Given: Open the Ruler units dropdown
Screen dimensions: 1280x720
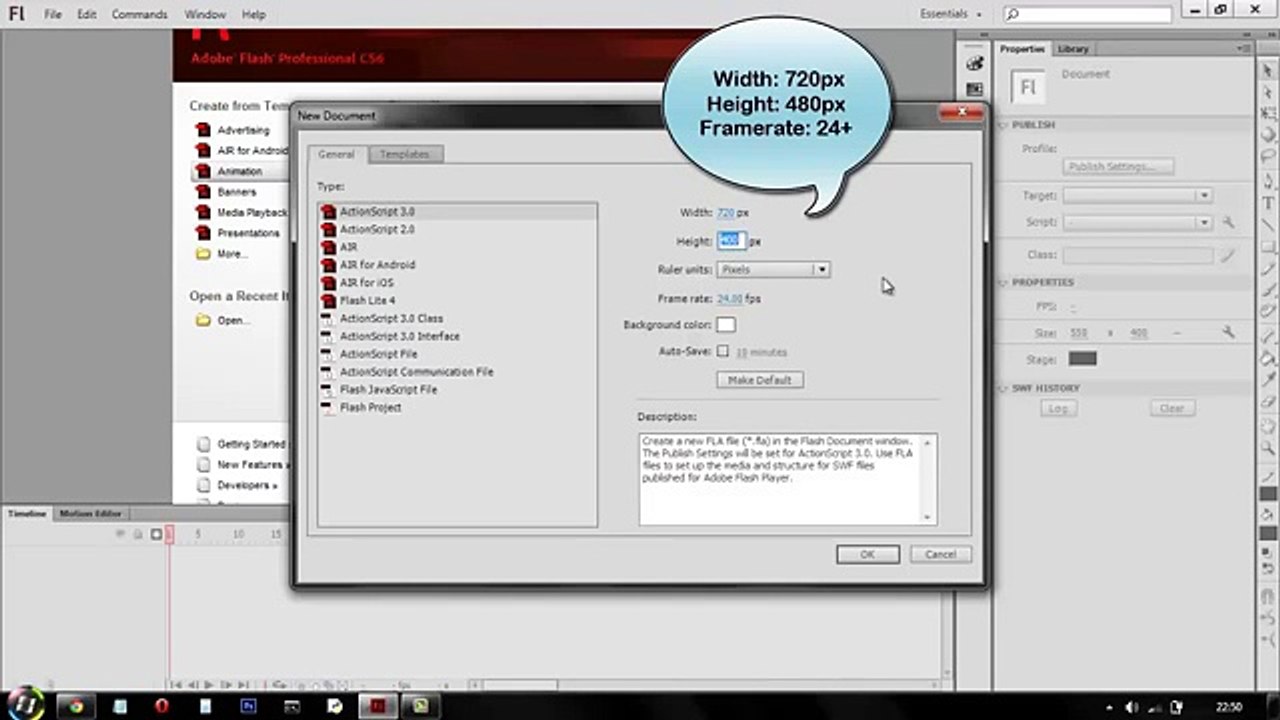Looking at the screenshot, I should pos(773,269).
